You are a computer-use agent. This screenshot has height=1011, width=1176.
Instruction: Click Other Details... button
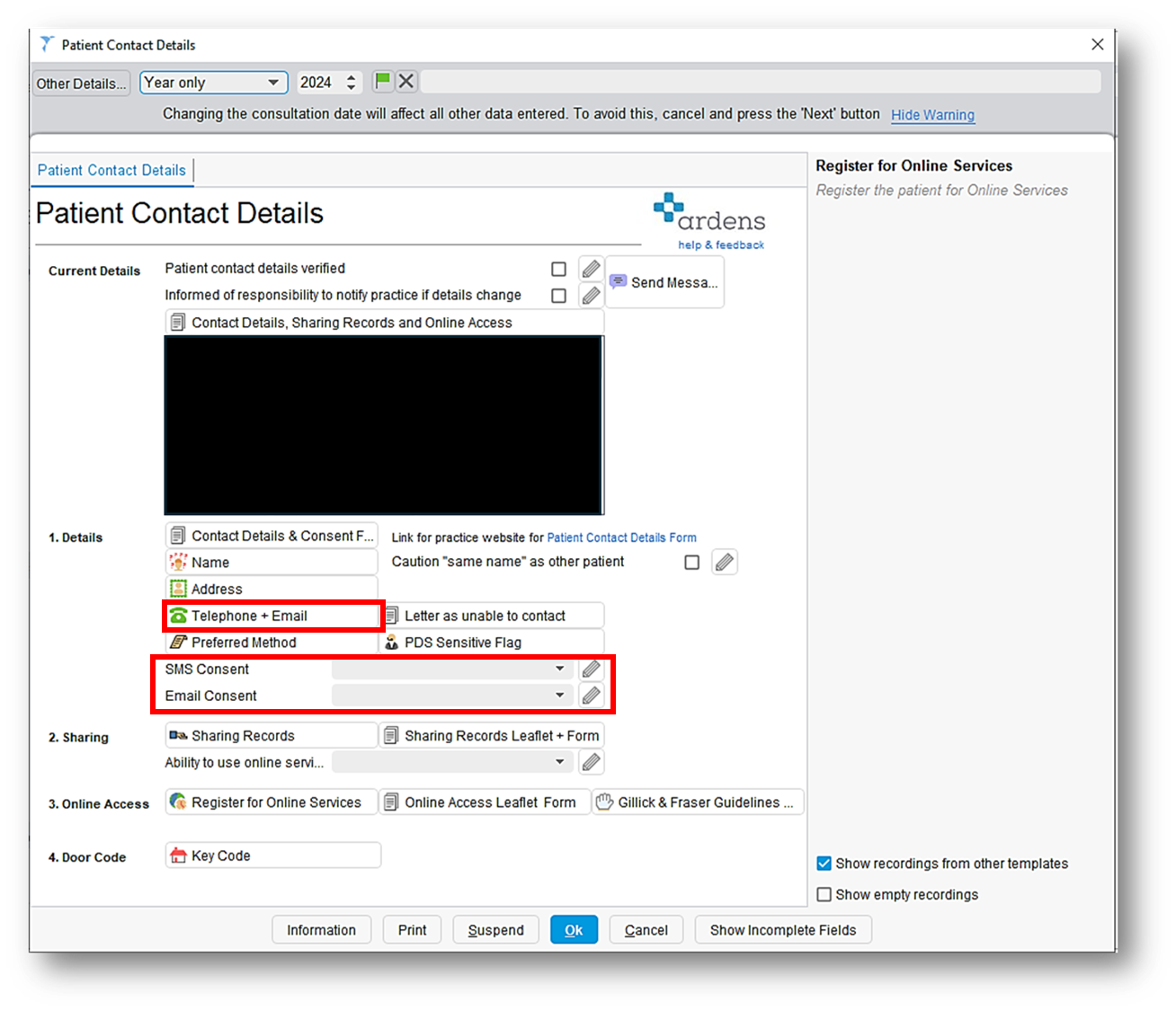click(x=81, y=84)
